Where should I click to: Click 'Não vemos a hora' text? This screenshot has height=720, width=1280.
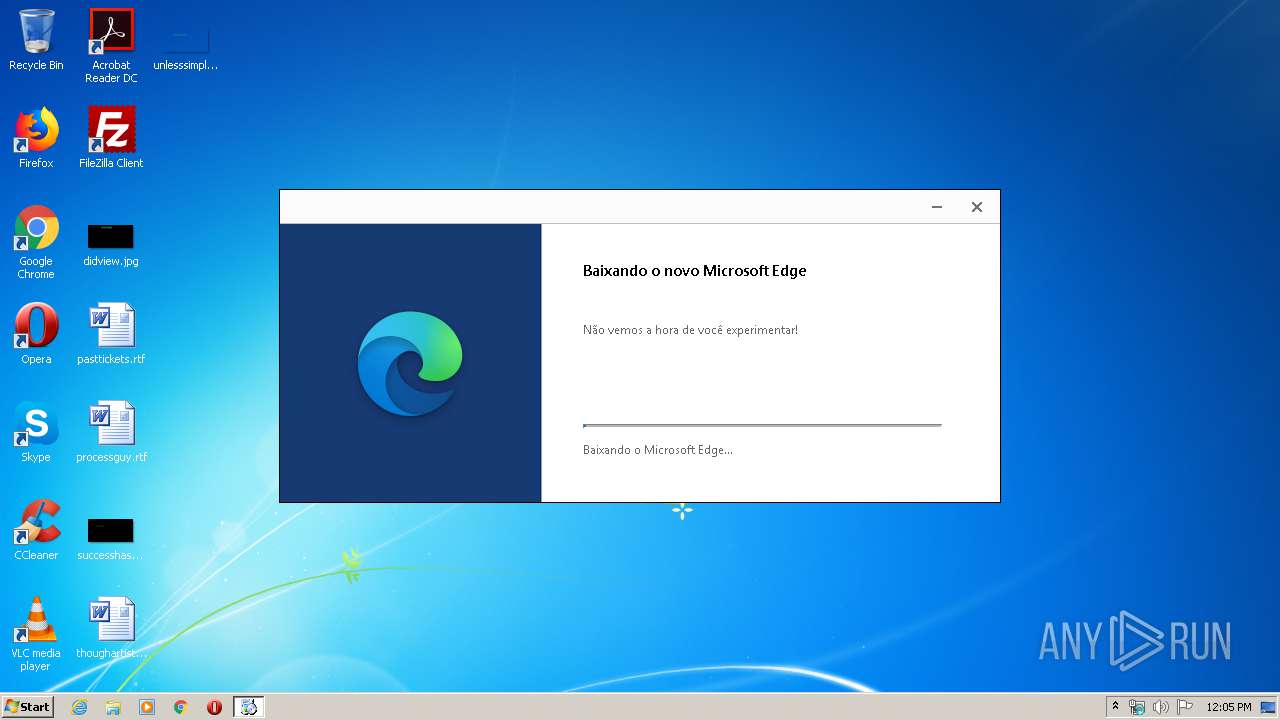690,329
